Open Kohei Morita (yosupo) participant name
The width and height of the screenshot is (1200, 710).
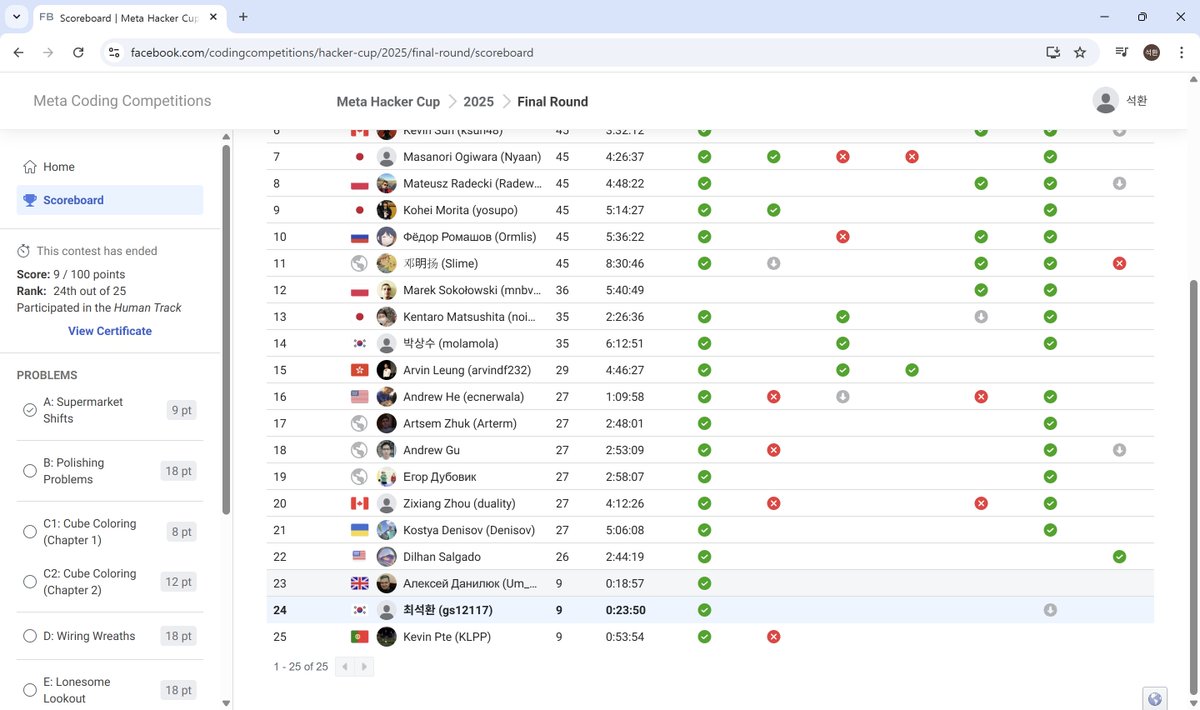pos(460,210)
